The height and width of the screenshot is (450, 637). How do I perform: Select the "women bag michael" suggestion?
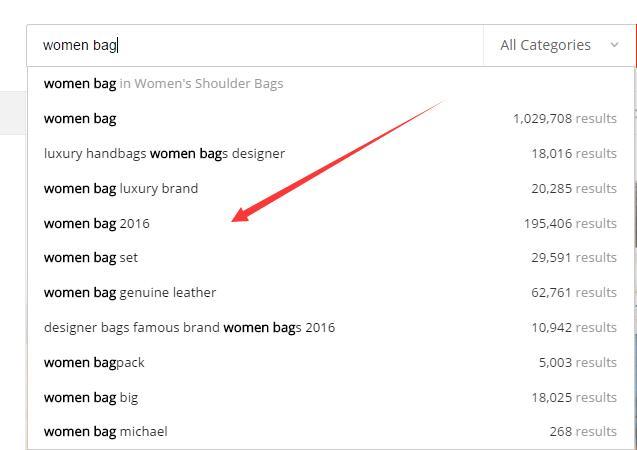click(x=106, y=431)
